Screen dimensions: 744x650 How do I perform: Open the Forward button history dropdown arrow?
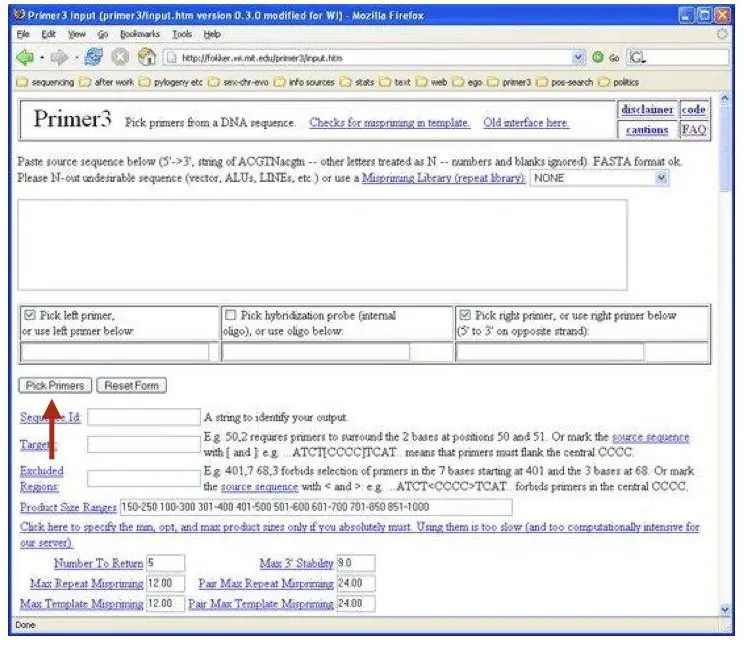(76, 58)
